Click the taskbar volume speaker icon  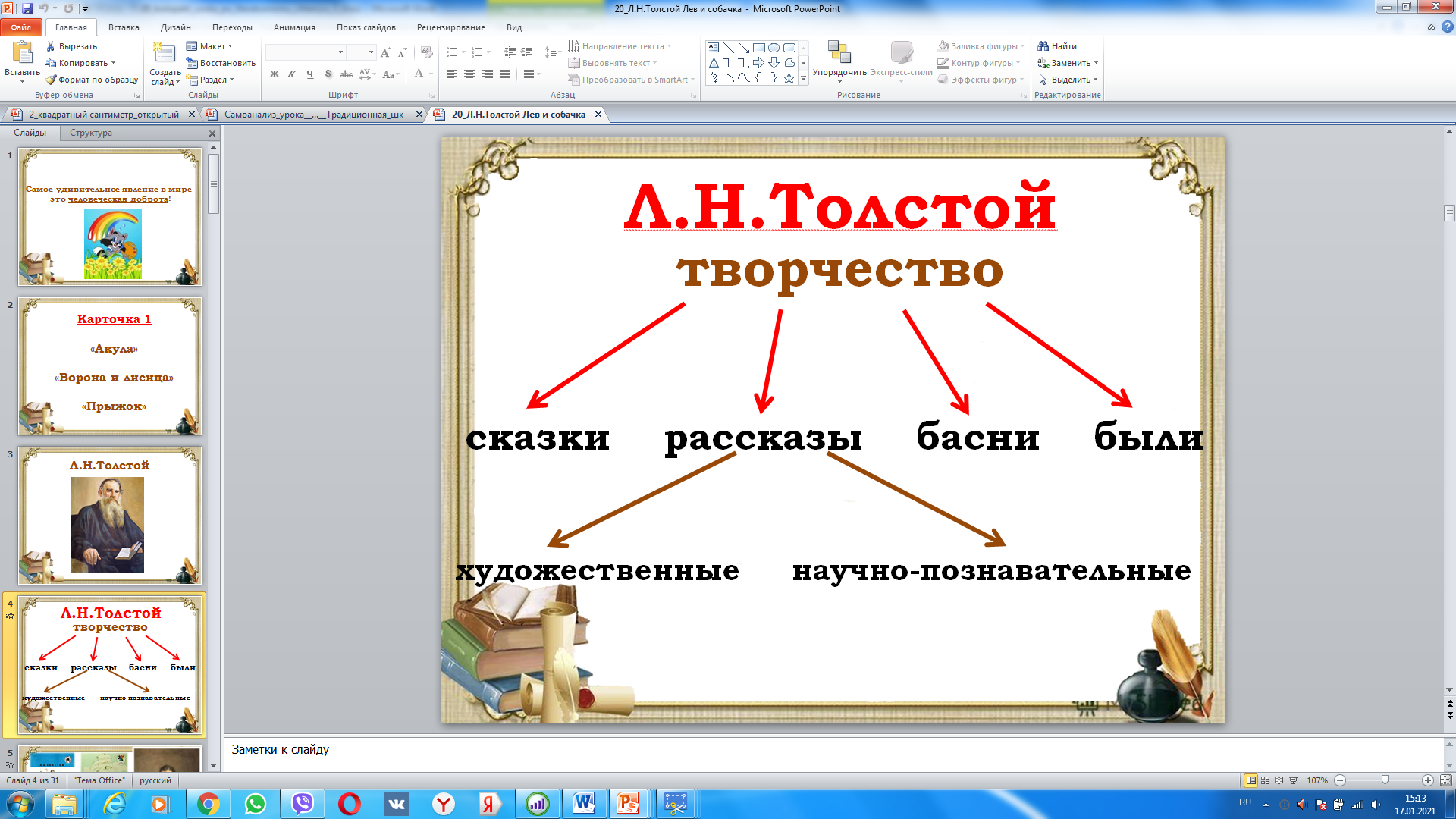(1376, 805)
